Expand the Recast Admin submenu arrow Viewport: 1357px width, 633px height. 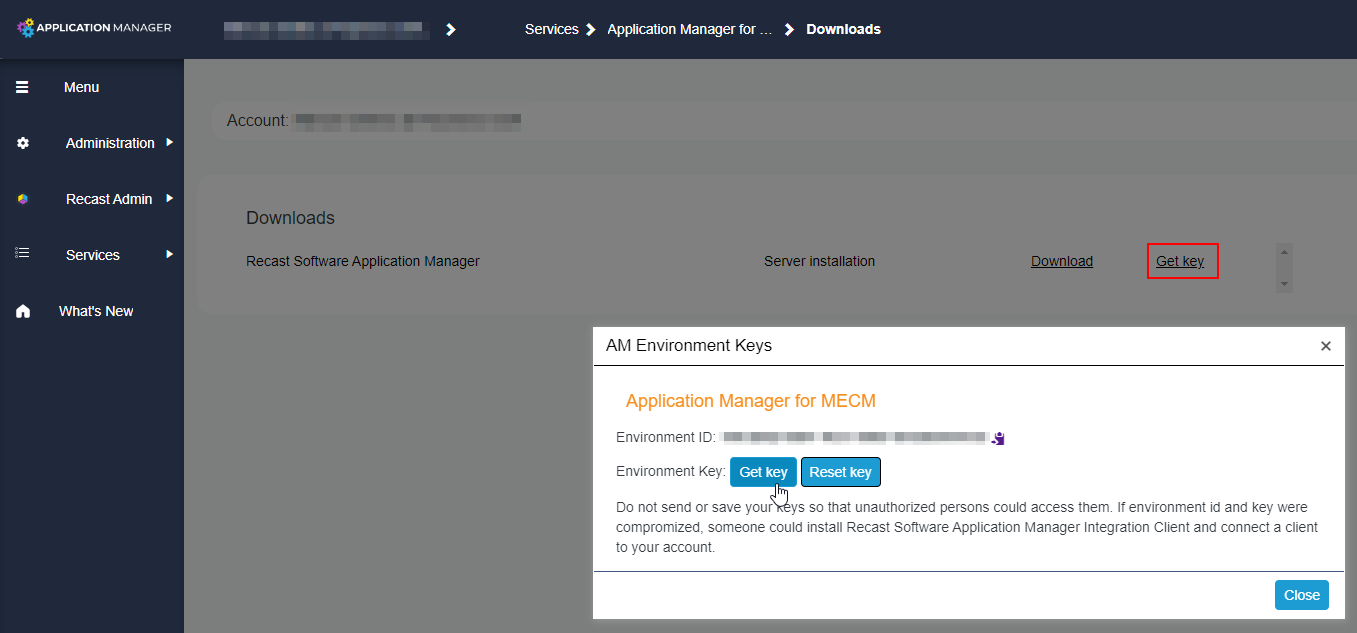point(170,198)
